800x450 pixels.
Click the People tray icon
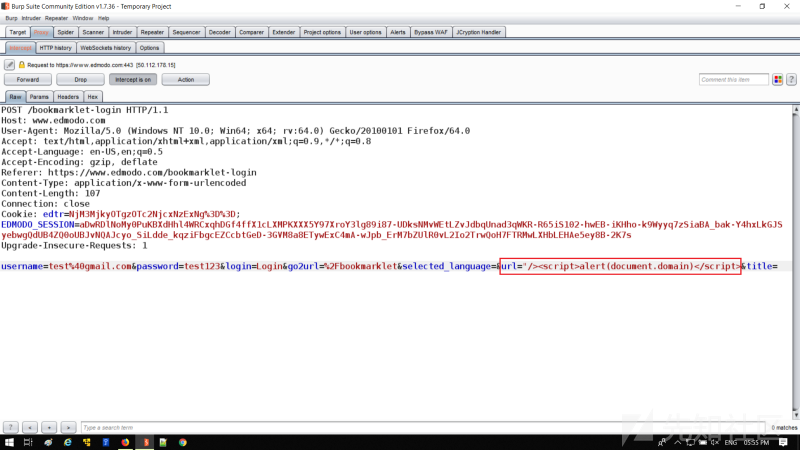(x=662, y=442)
